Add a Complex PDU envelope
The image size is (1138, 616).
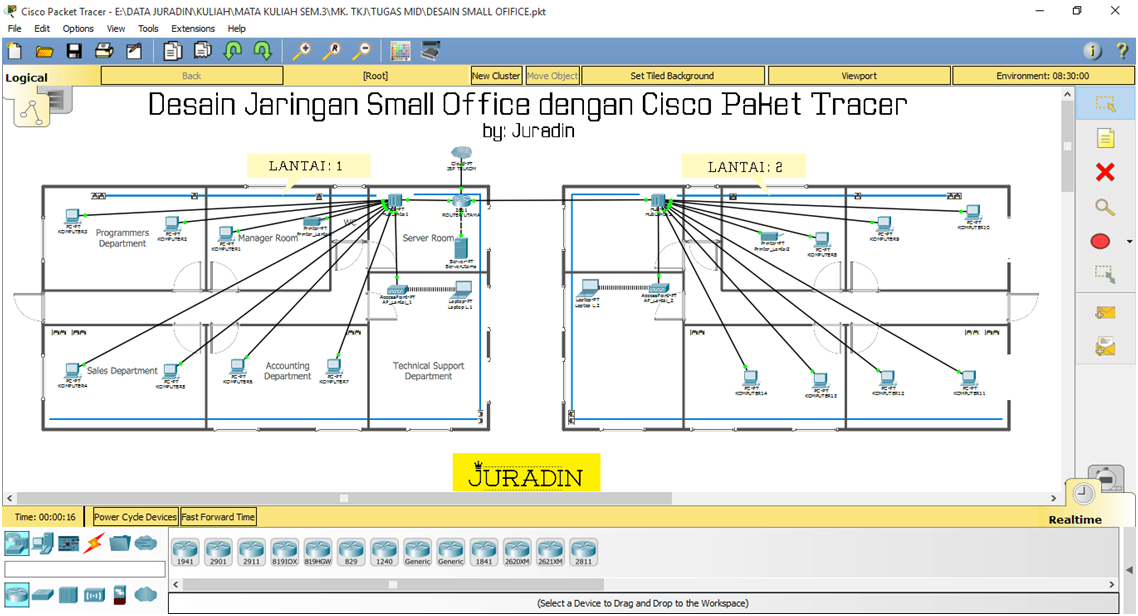coord(1105,347)
